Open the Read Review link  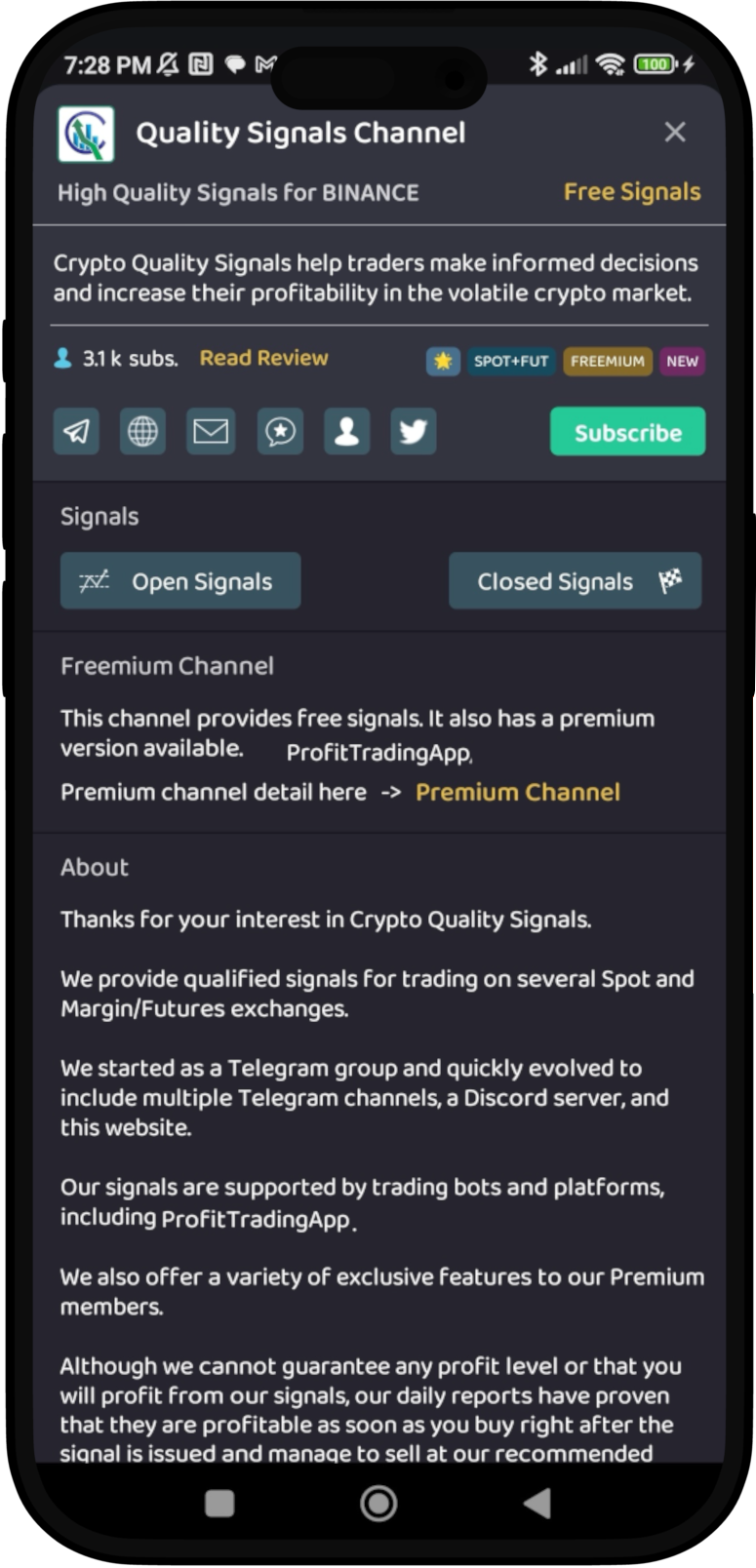(x=263, y=358)
